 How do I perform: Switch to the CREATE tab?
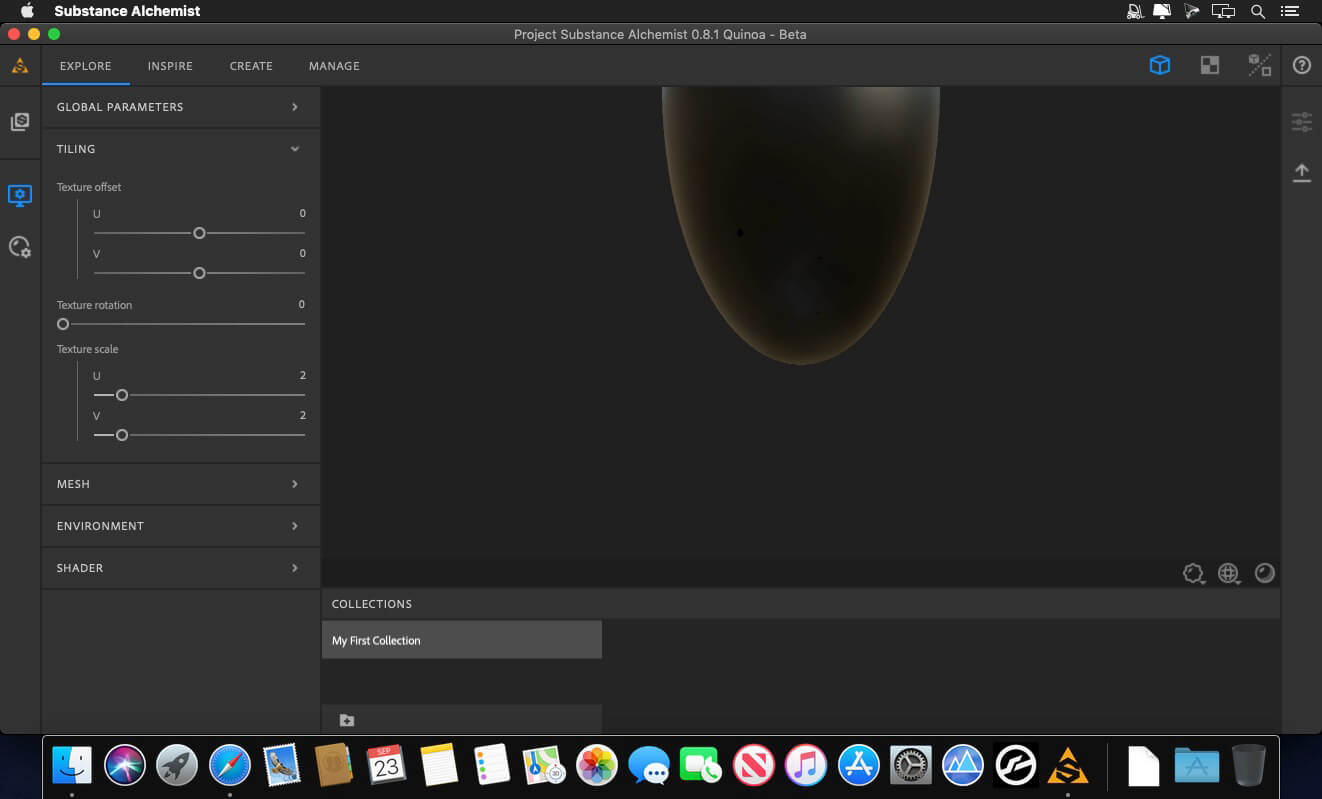250,66
